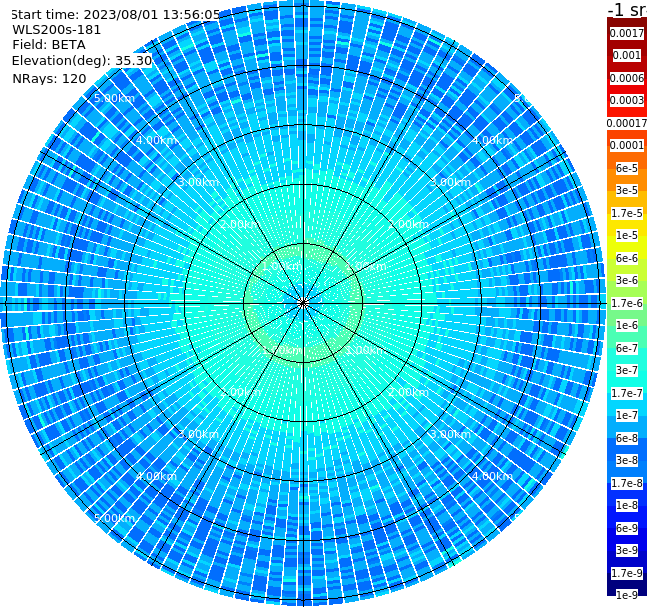Select the 1e-9 colorbar value
Image resolution: width=647 pixels, height=607 pixels.
coord(627,595)
